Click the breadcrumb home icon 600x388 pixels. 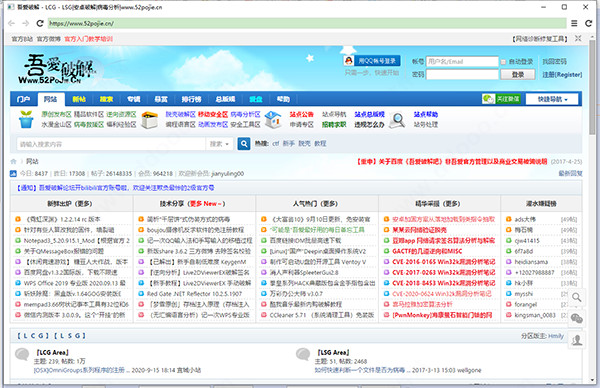click(x=13, y=161)
